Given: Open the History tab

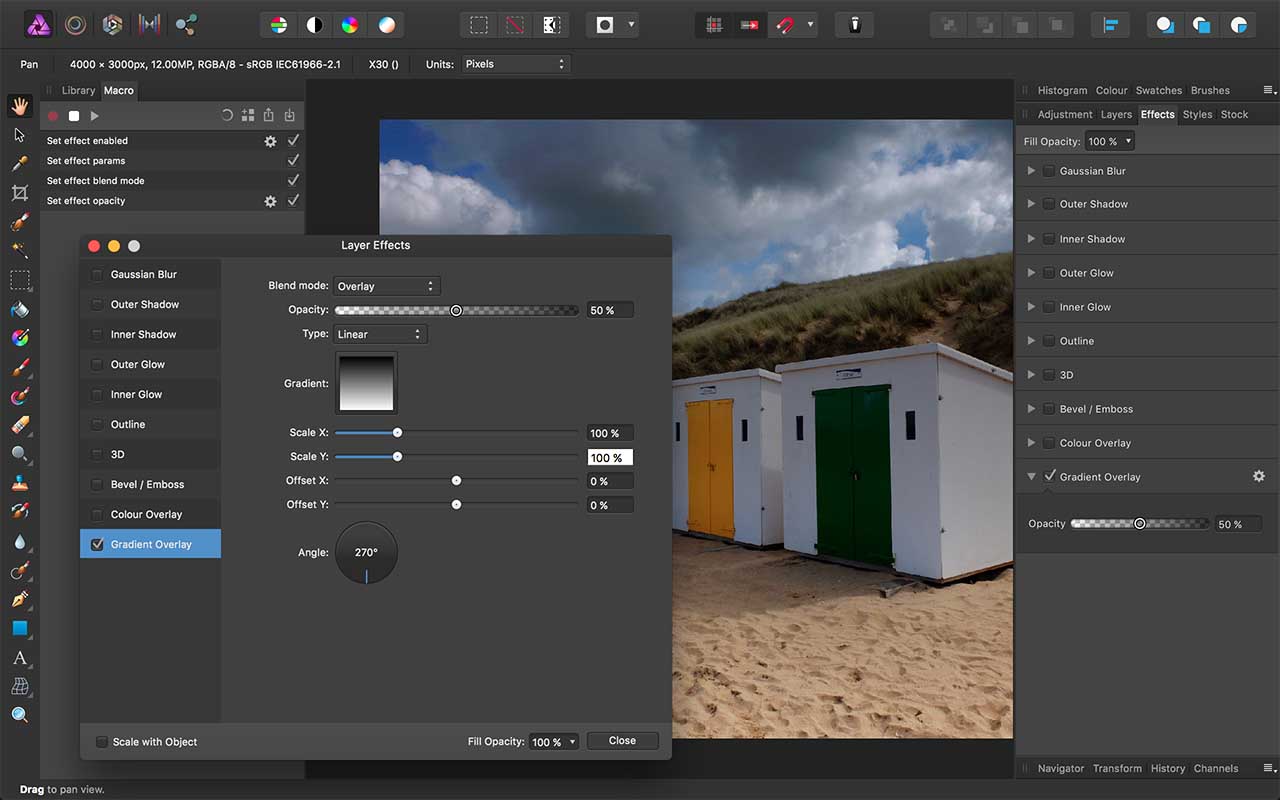Looking at the screenshot, I should click(1167, 768).
